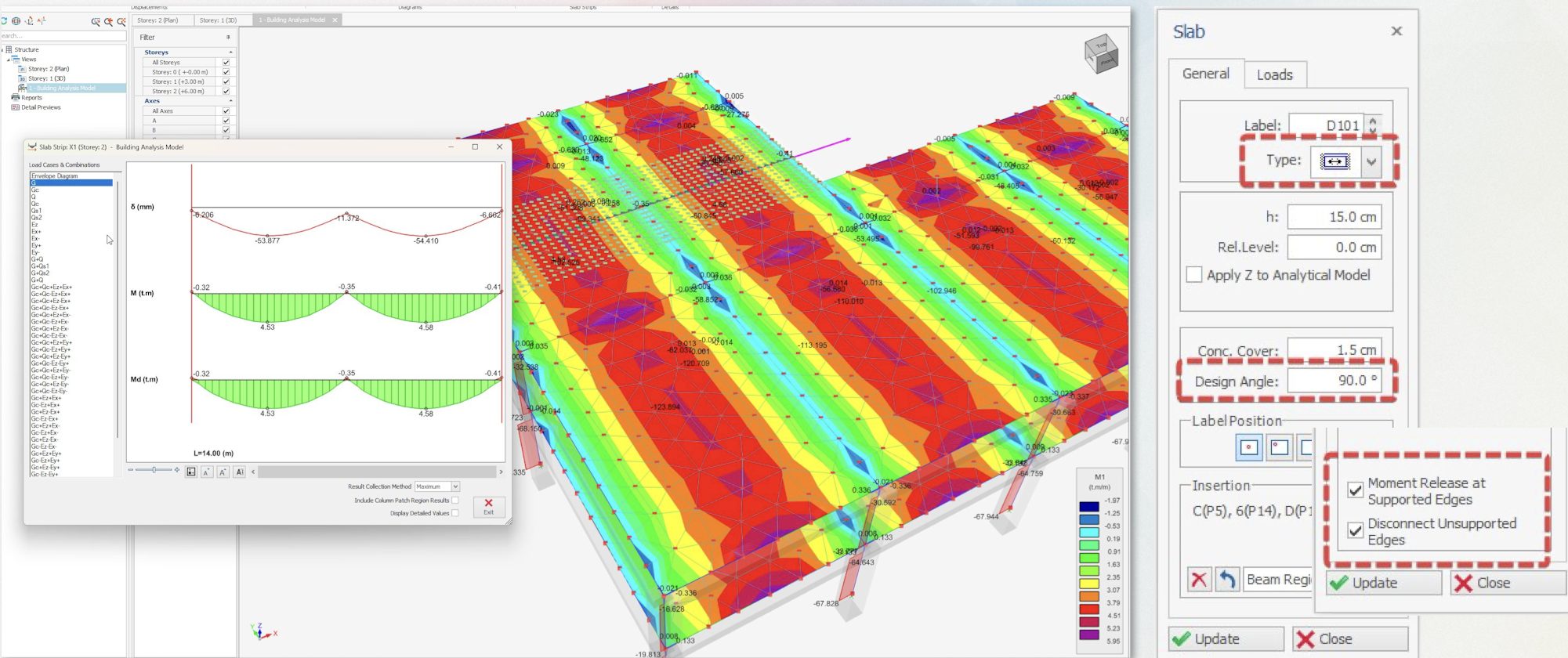
Task: Collapse the Storeys filter section
Action: pos(230,52)
